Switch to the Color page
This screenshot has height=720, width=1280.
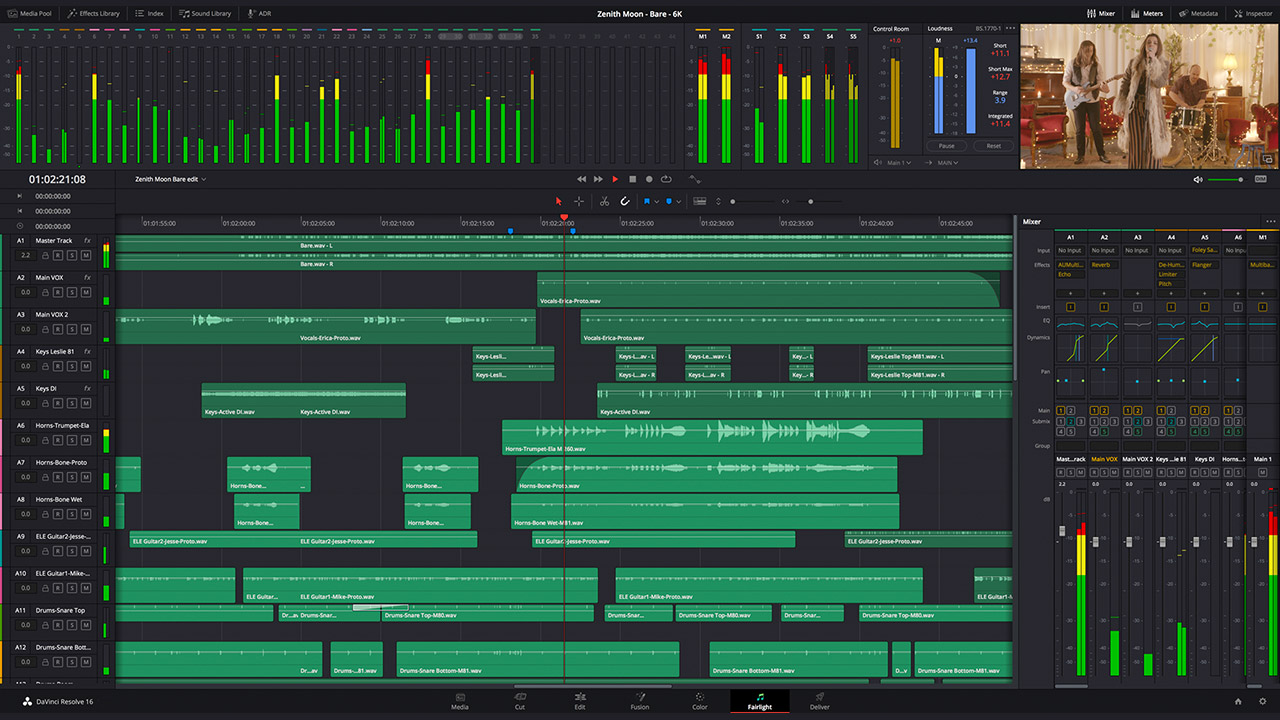coord(700,701)
